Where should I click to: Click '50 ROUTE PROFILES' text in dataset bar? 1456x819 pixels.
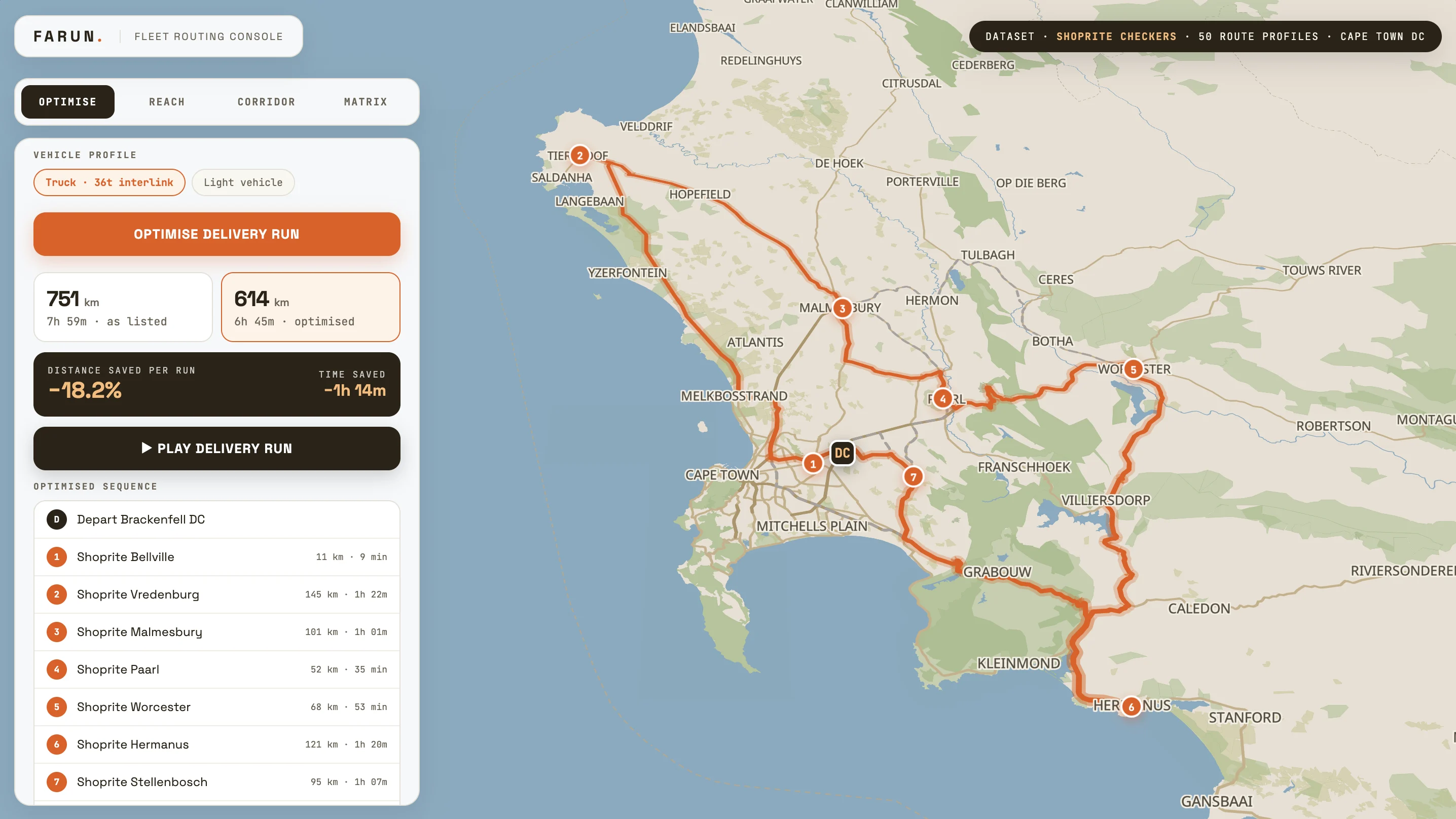click(x=1258, y=36)
